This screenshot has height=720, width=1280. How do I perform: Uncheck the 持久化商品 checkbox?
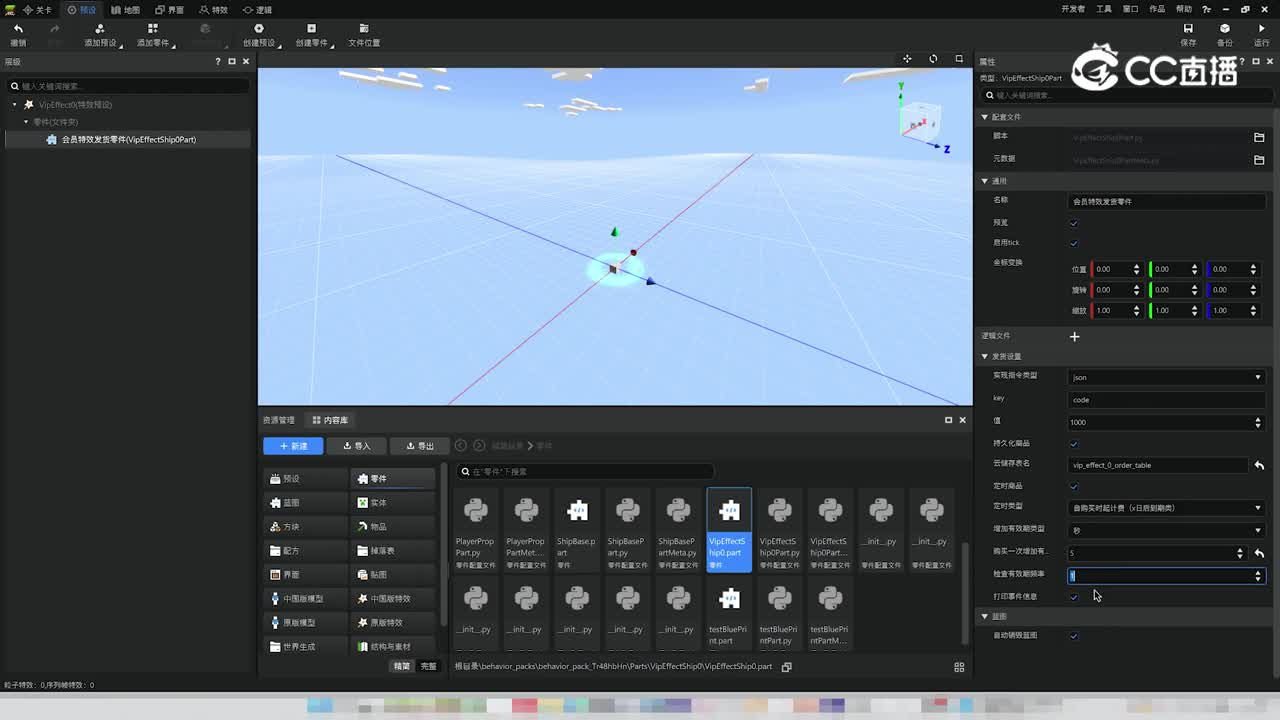point(1074,444)
